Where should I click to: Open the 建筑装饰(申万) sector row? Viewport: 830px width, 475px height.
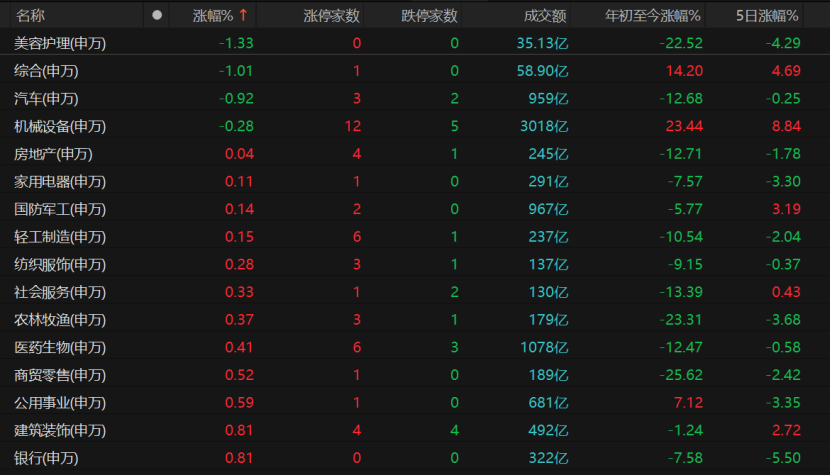(415, 430)
